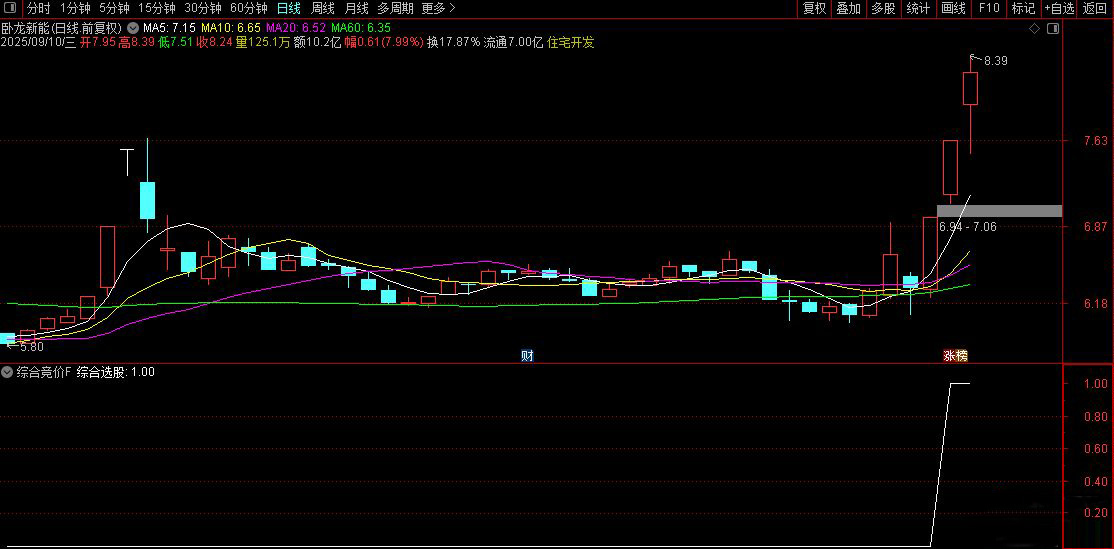Click the MA5: 7.15 label

coord(169,28)
